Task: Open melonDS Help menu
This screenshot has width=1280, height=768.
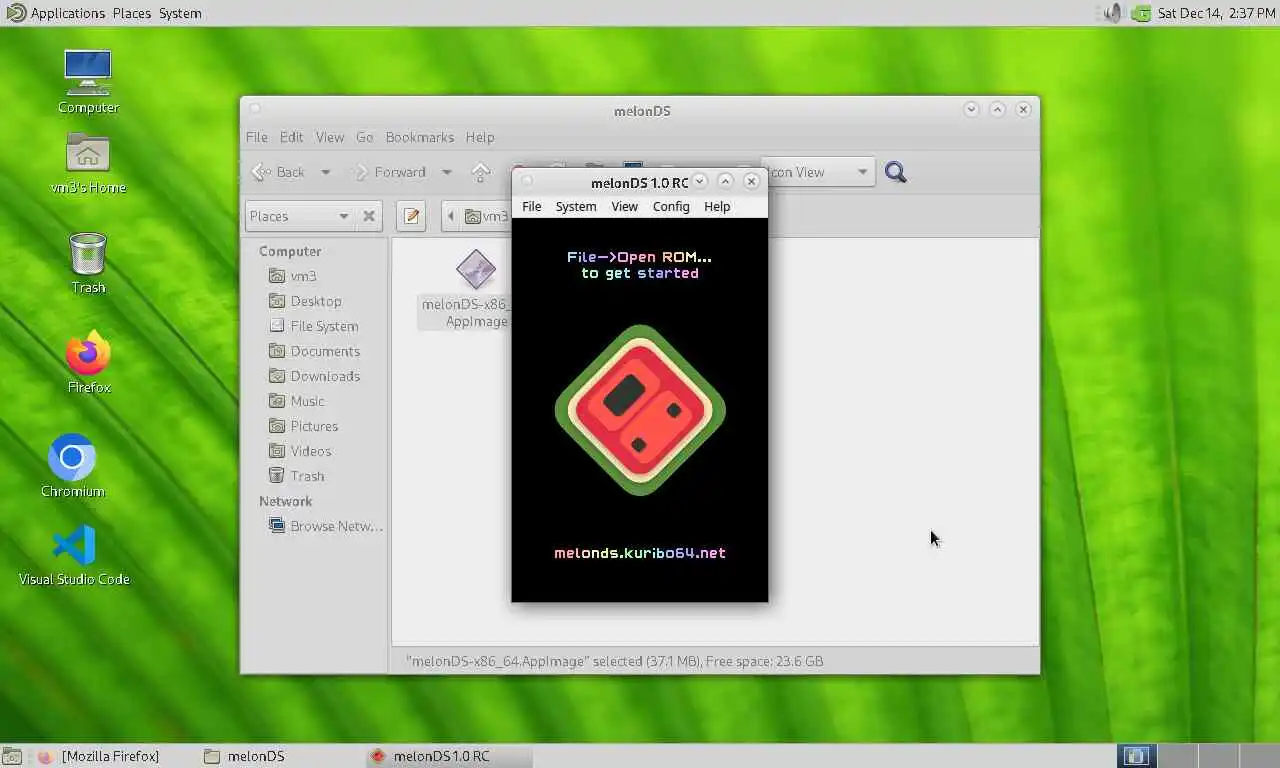Action: (717, 206)
